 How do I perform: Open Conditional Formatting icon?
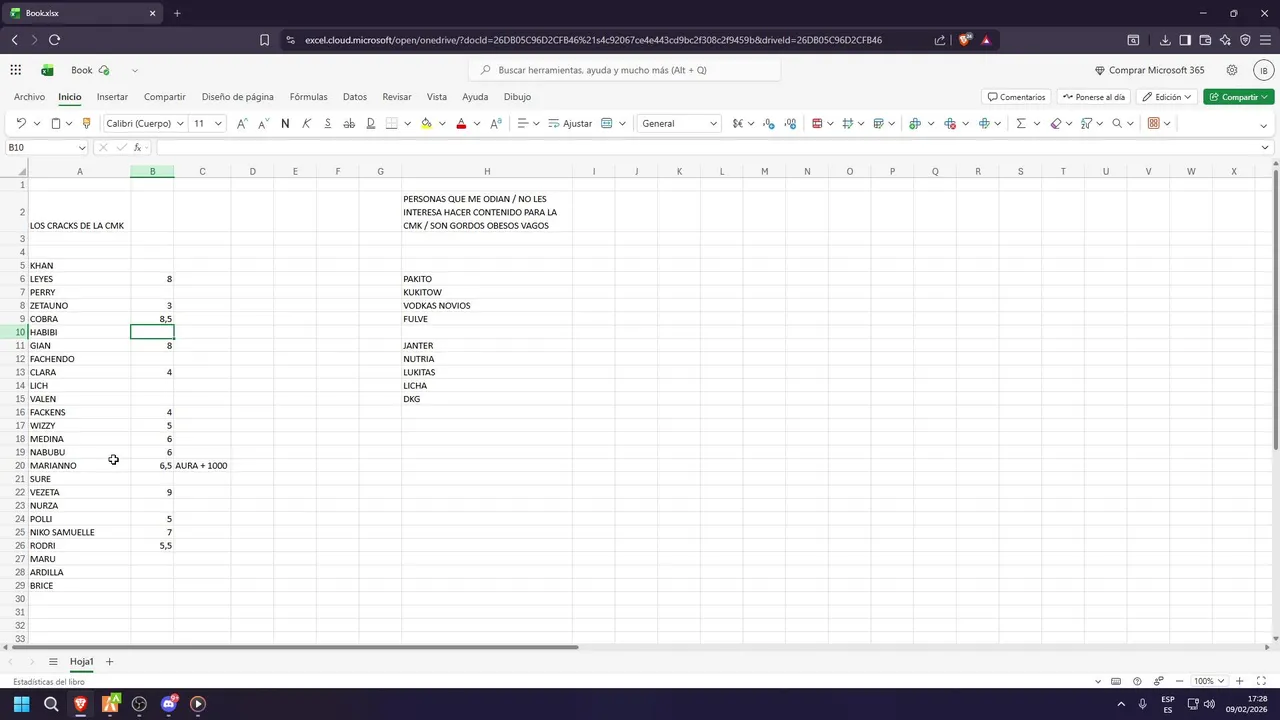(x=817, y=123)
